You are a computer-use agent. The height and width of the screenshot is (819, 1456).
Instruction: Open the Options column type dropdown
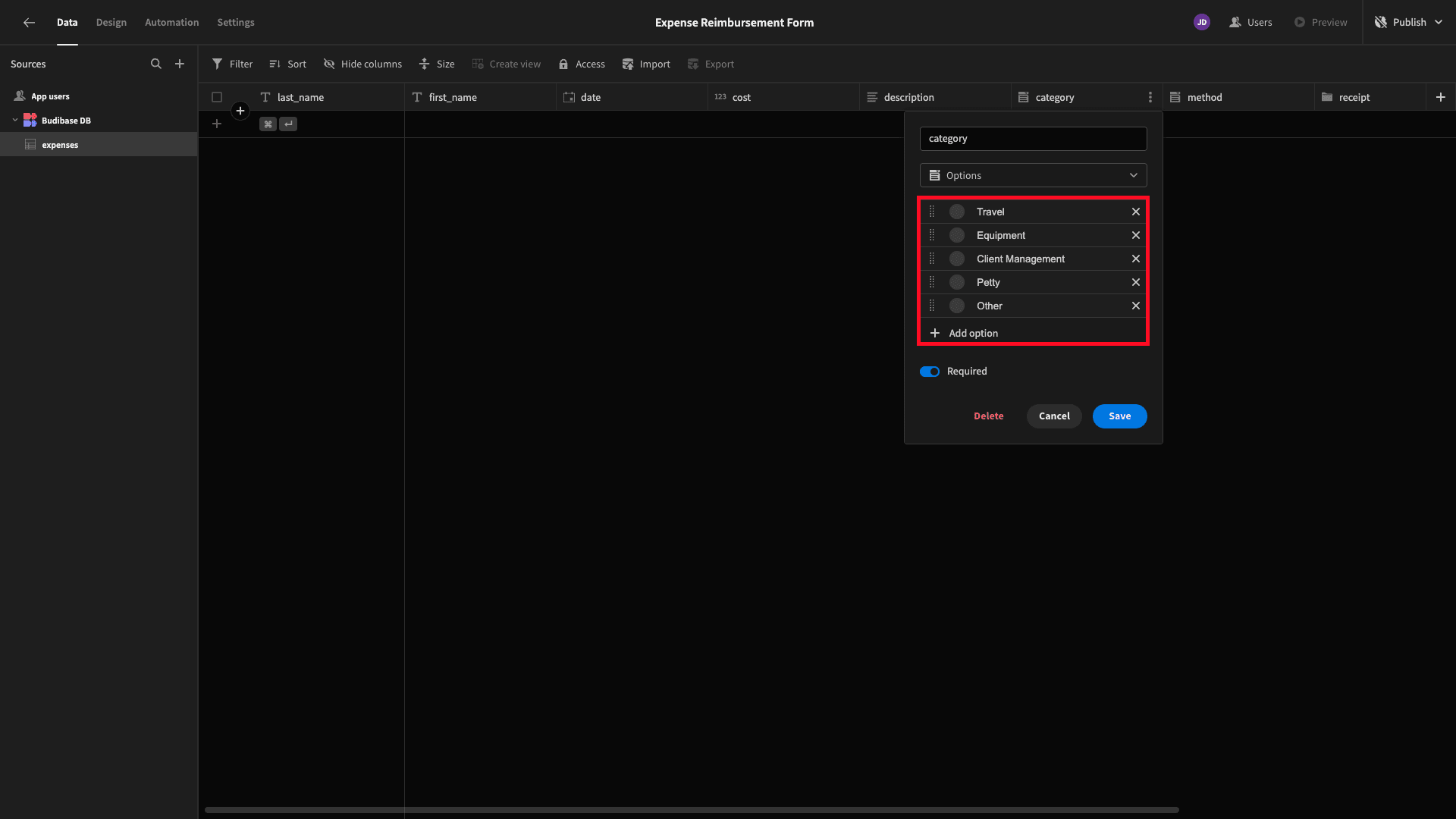(1033, 175)
